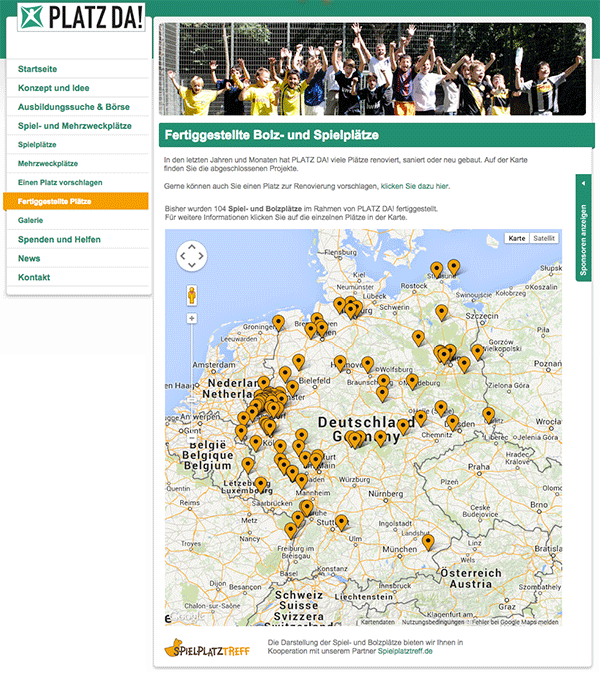Screen dimensions: 600x675
Task: Open Startseite in sidebar menu
Action: 37,69
